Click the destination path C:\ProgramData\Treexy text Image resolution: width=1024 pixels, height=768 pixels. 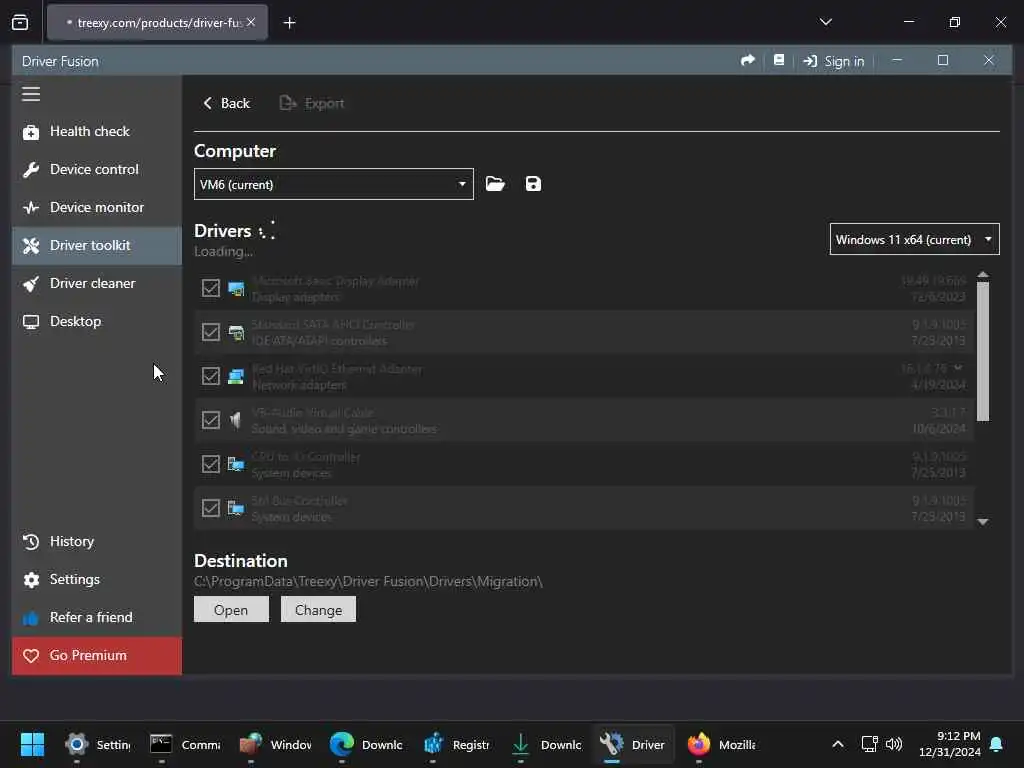(x=368, y=581)
